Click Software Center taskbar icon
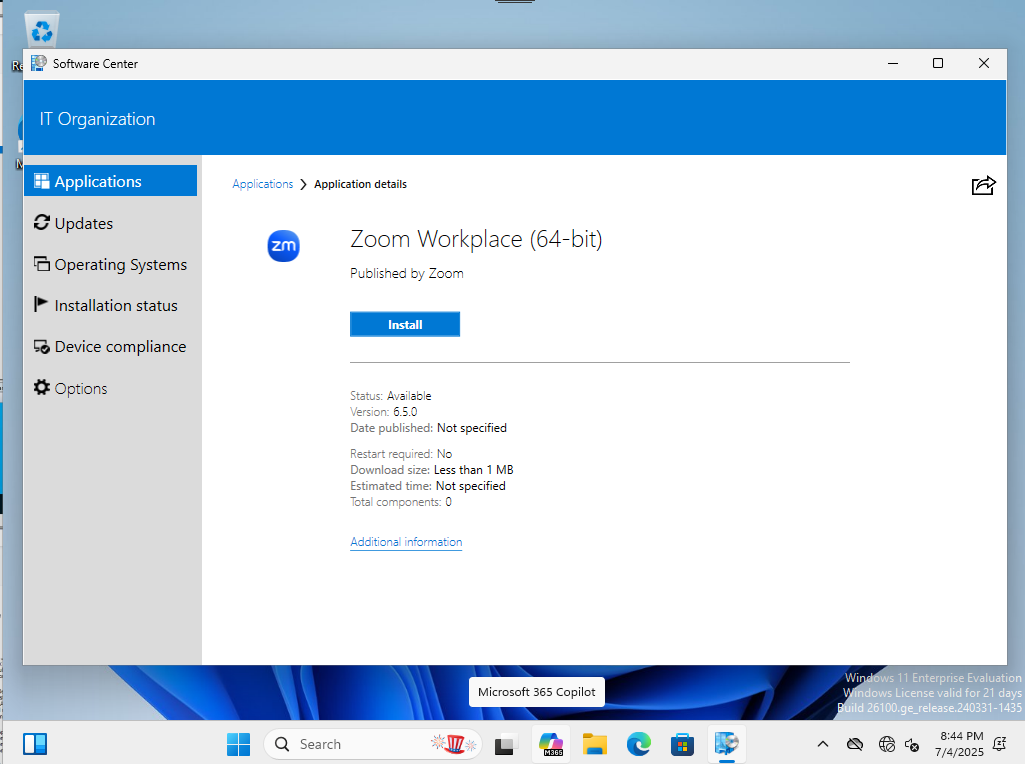This screenshot has height=764, width=1025. click(726, 744)
